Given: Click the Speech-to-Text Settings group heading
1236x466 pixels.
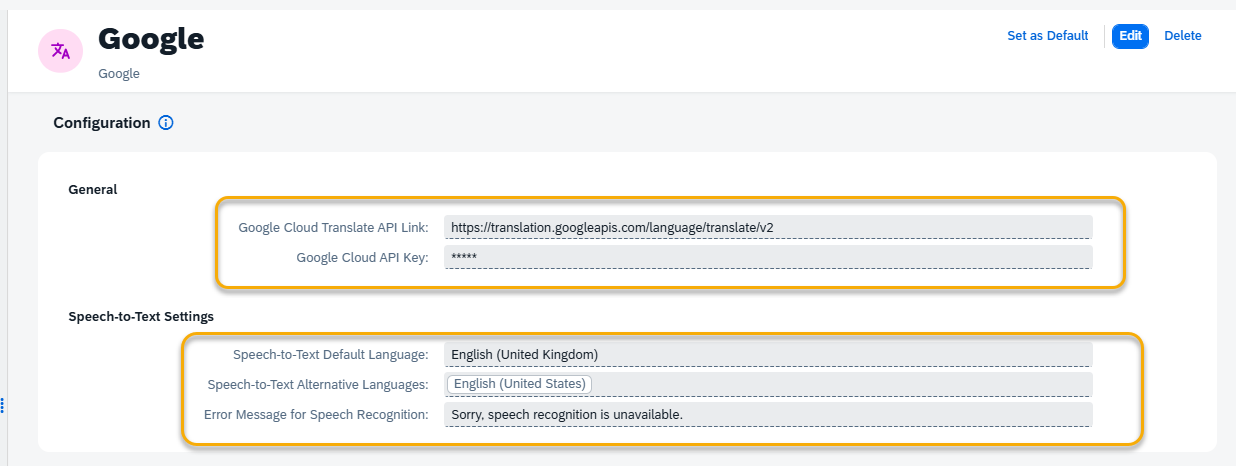Looking at the screenshot, I should click(x=140, y=316).
